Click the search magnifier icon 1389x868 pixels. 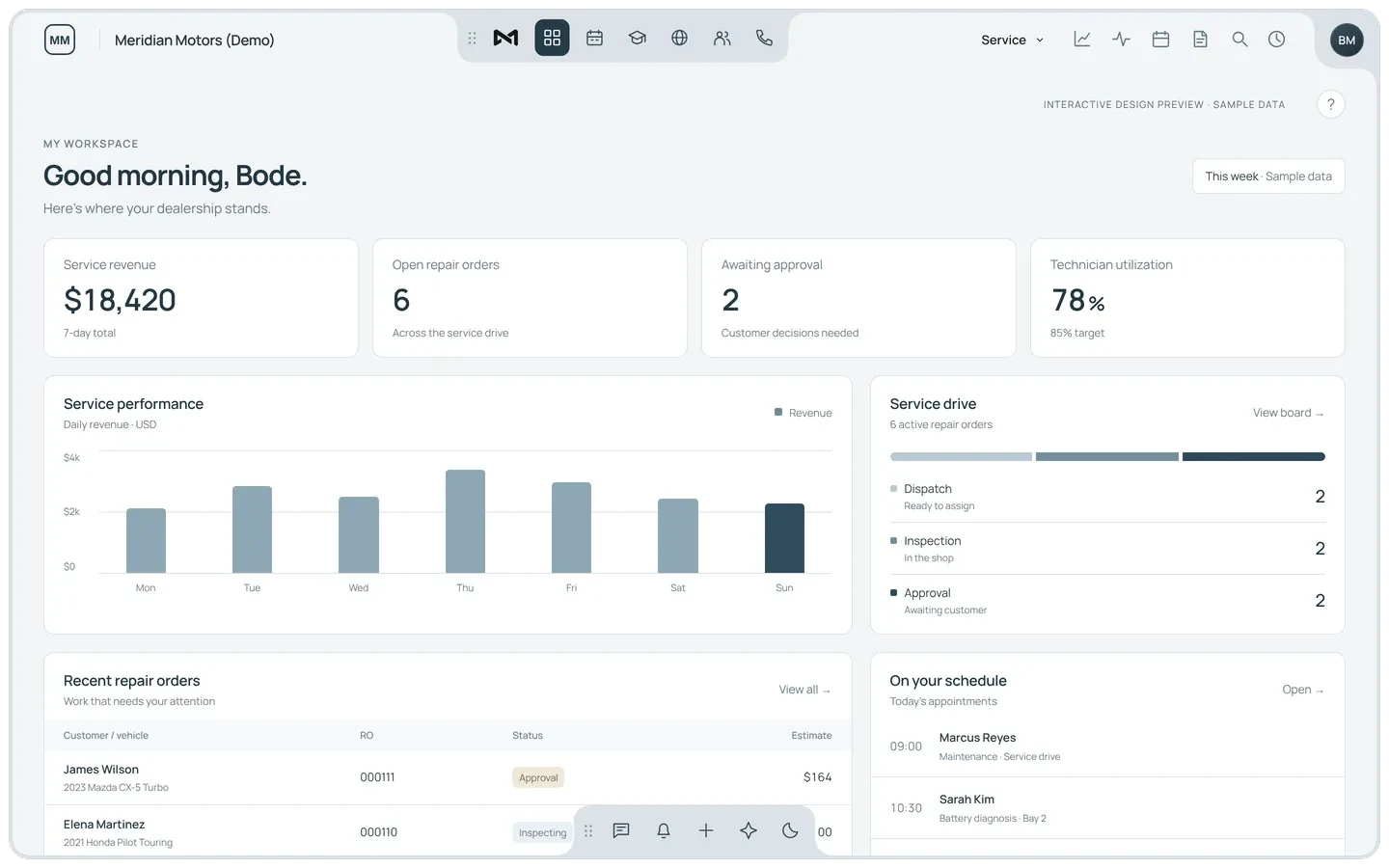point(1239,40)
